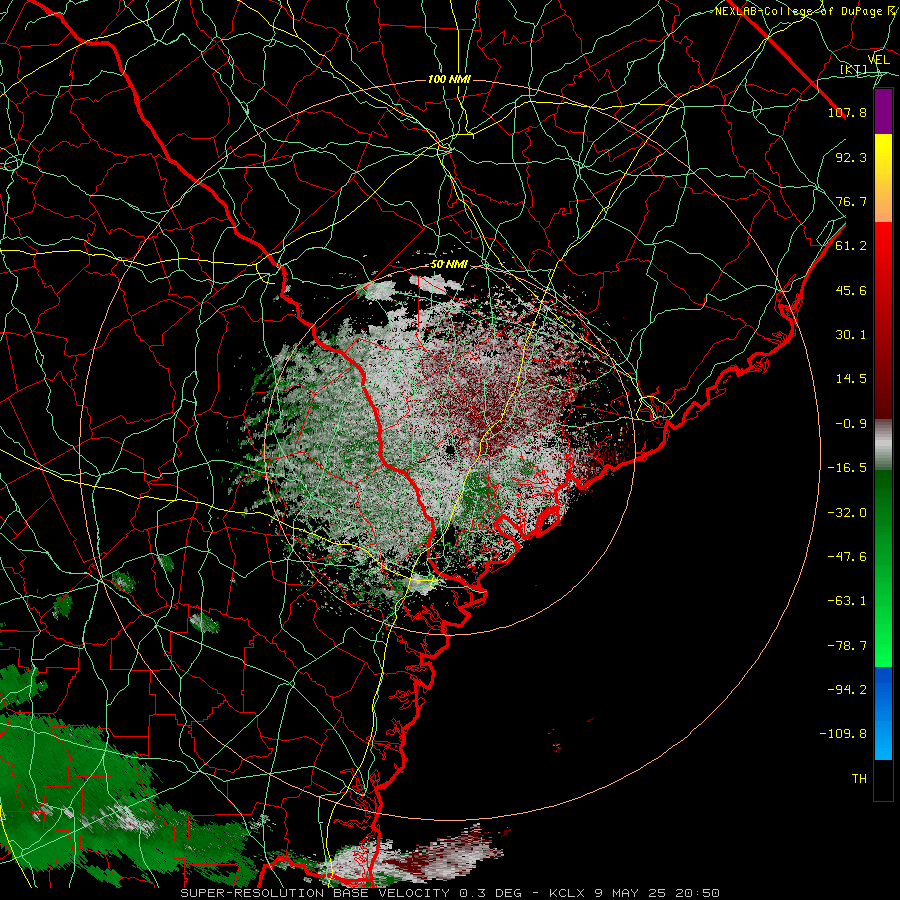Click the 100 NMI range ring label
This screenshot has width=900, height=900.
click(x=449, y=79)
